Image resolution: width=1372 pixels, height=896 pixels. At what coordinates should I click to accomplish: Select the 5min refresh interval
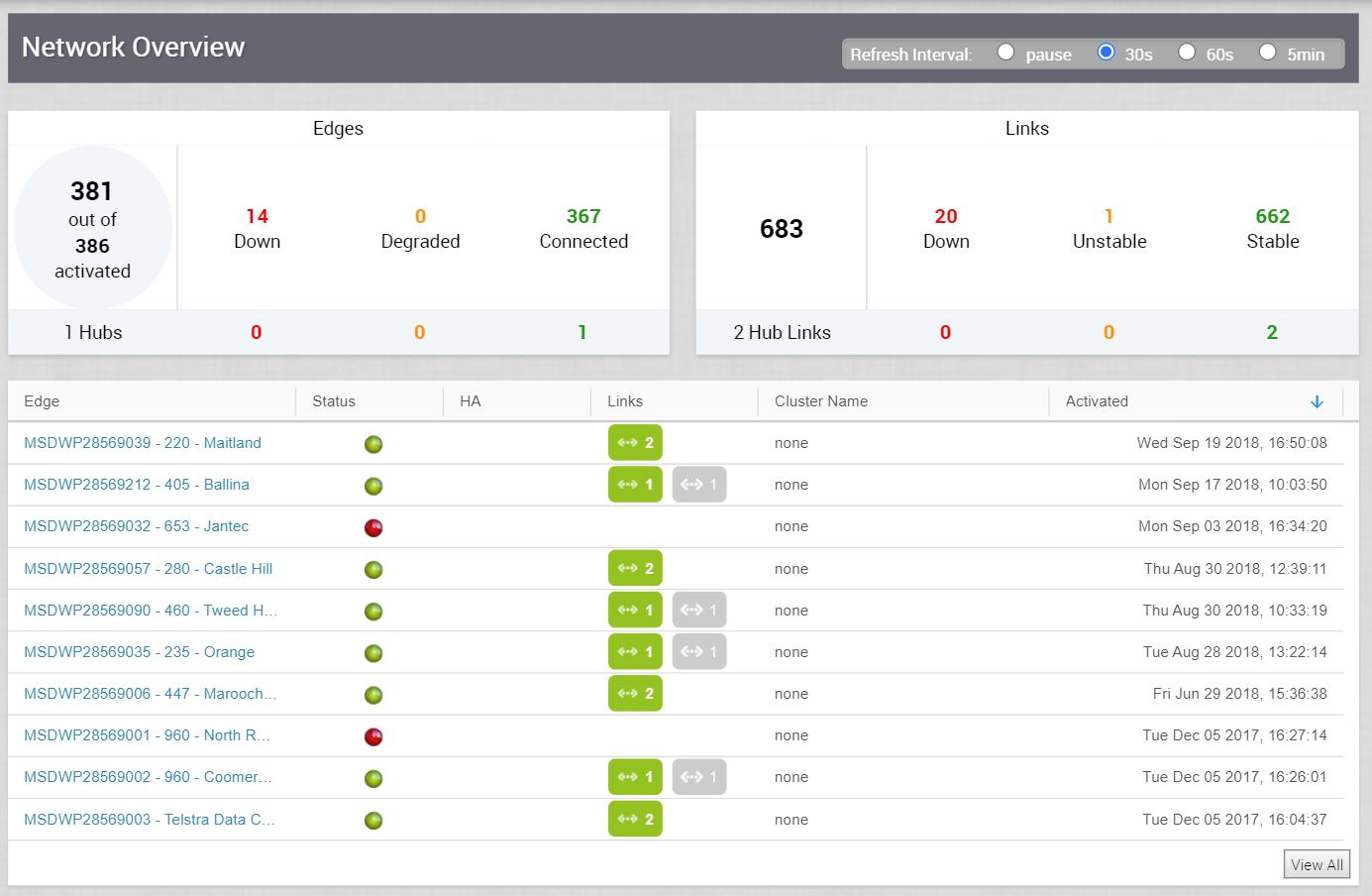coord(1267,53)
